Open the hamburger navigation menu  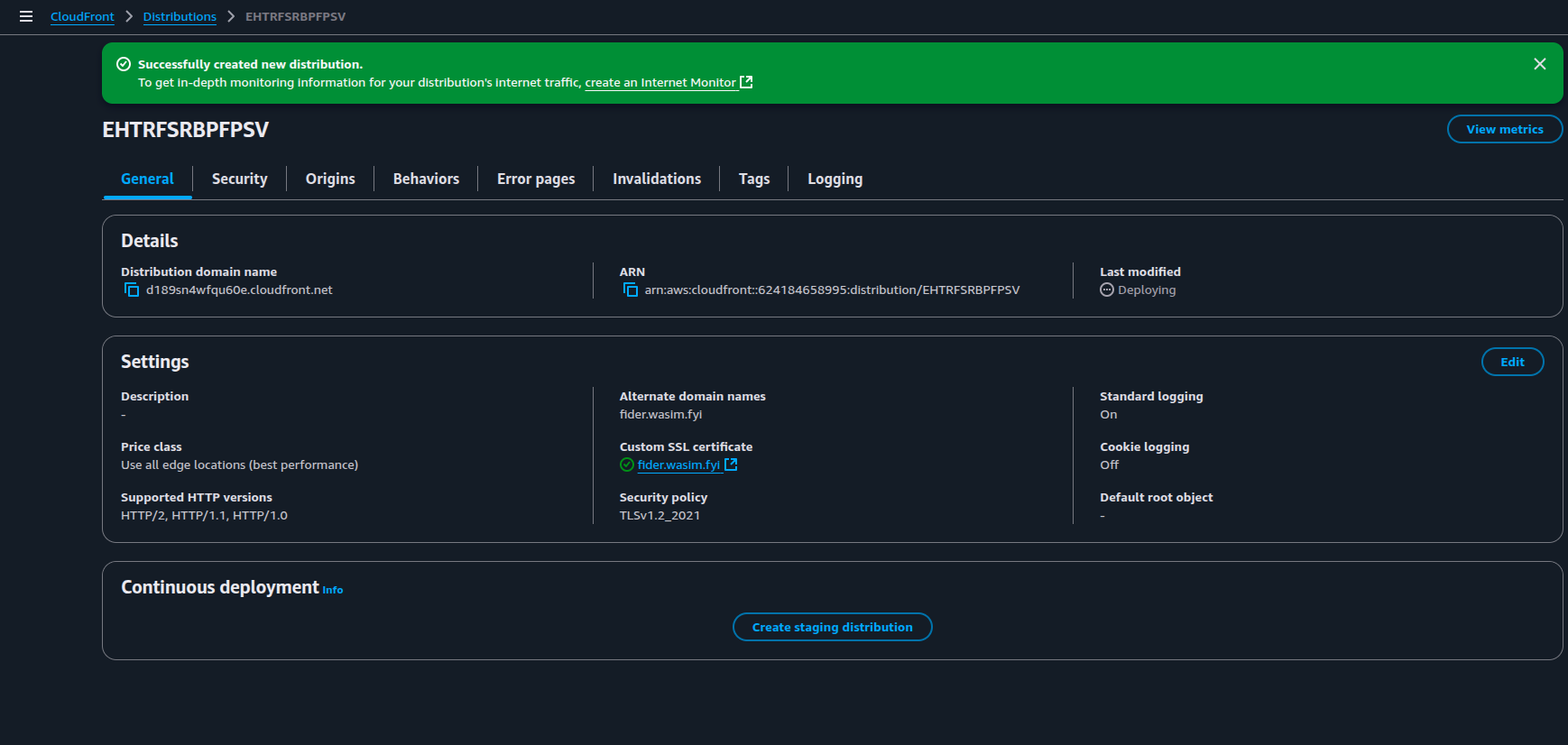coord(26,16)
